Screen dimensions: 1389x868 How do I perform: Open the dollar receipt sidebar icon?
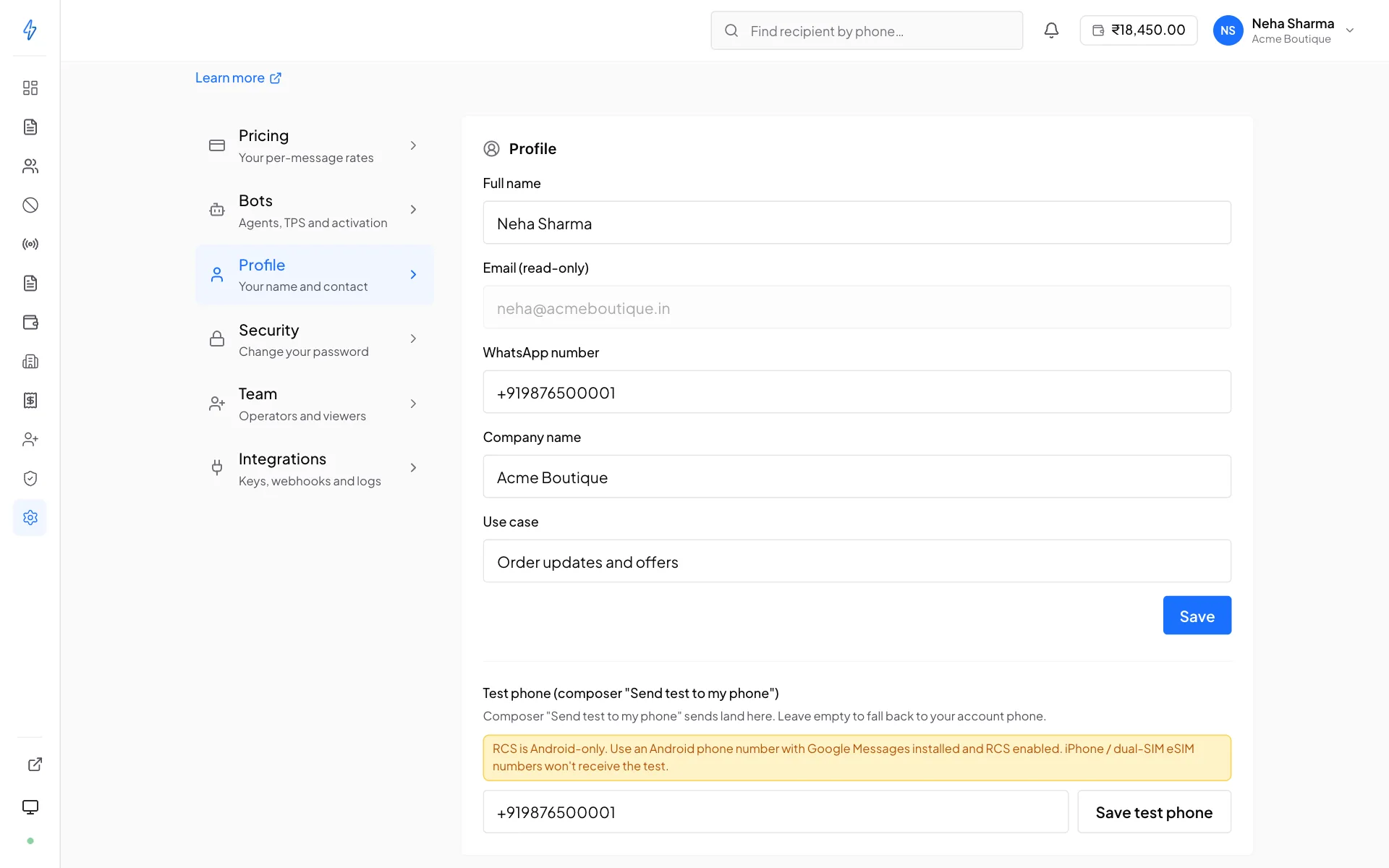[30, 401]
